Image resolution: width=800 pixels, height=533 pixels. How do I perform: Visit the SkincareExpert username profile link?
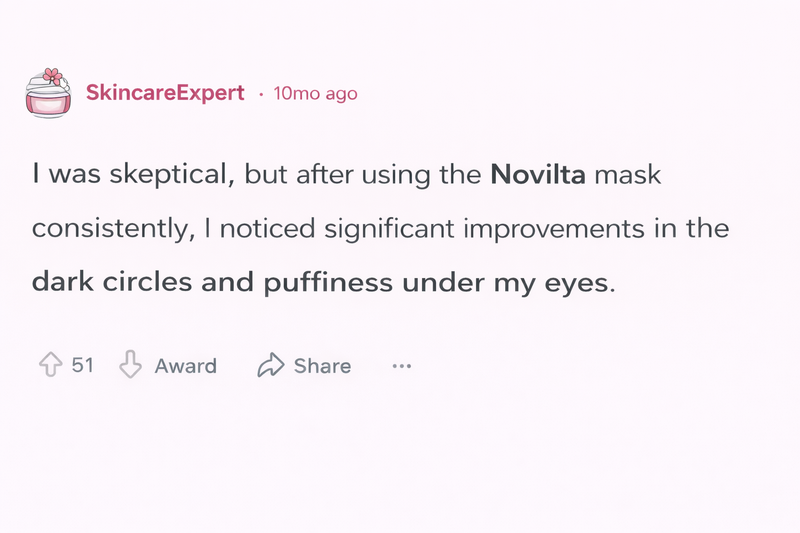pyautogui.click(x=165, y=93)
